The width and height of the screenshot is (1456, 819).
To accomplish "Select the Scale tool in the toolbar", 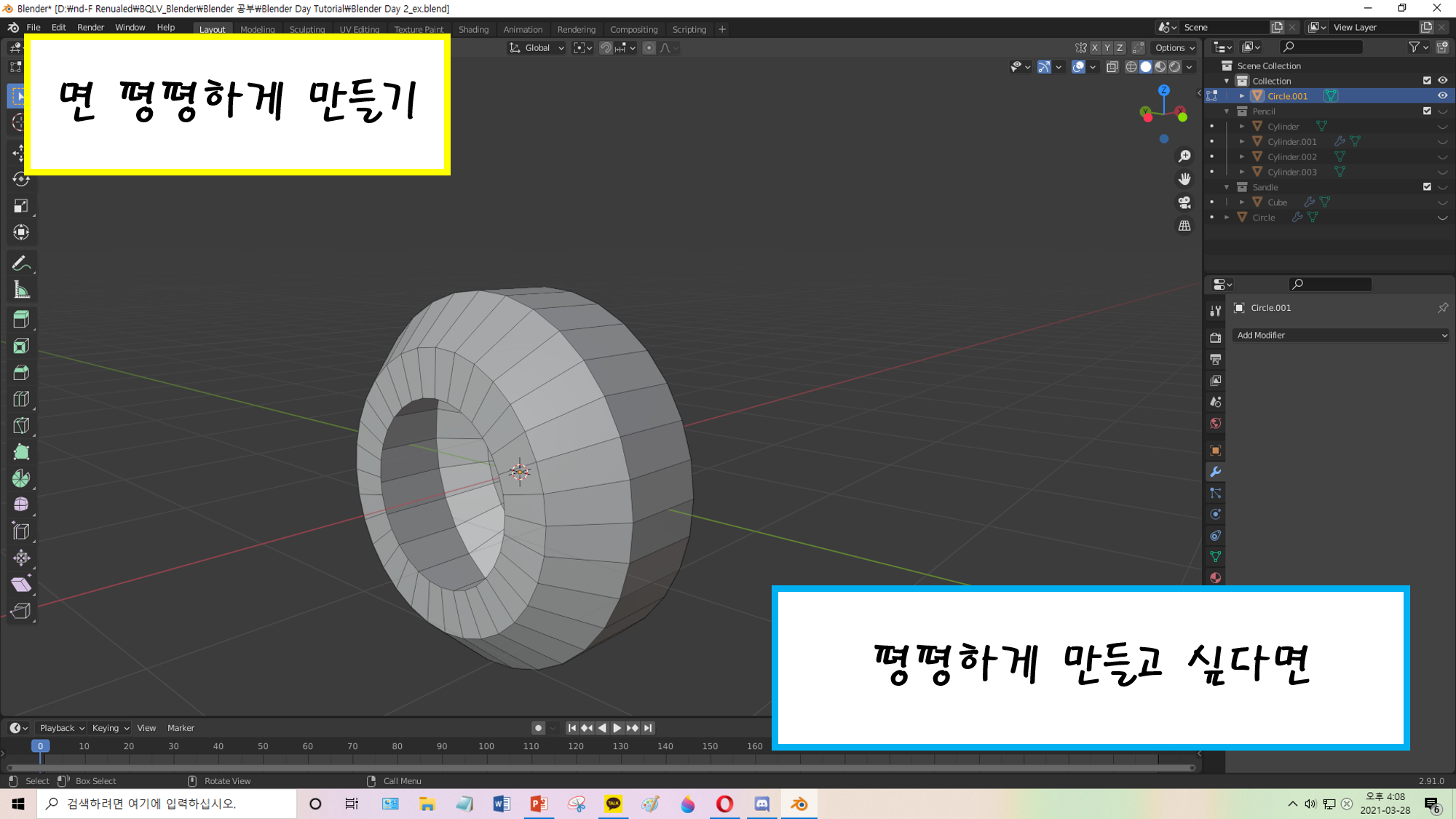I will [21, 206].
